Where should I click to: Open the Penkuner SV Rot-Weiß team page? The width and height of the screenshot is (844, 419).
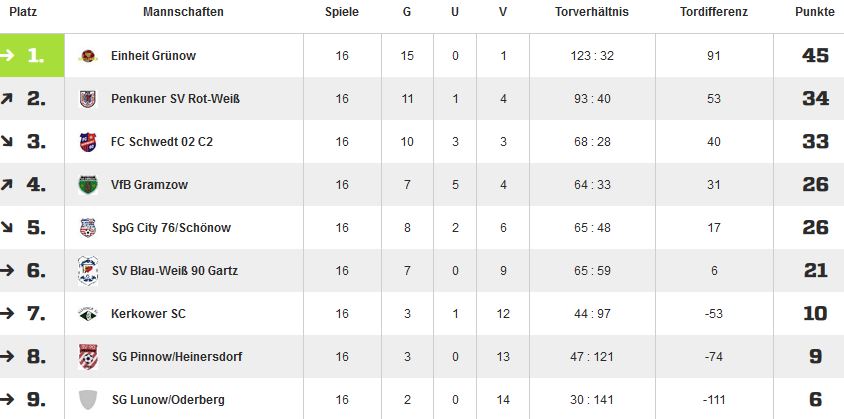click(175, 99)
